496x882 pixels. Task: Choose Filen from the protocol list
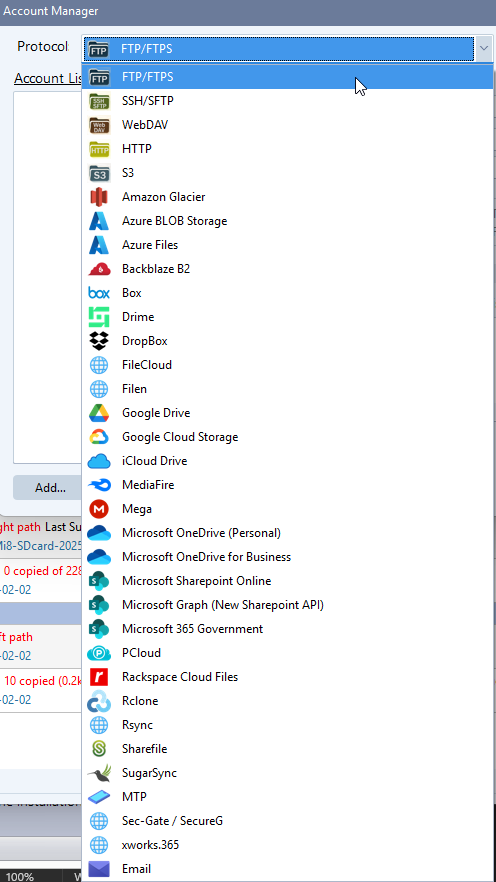click(287, 389)
